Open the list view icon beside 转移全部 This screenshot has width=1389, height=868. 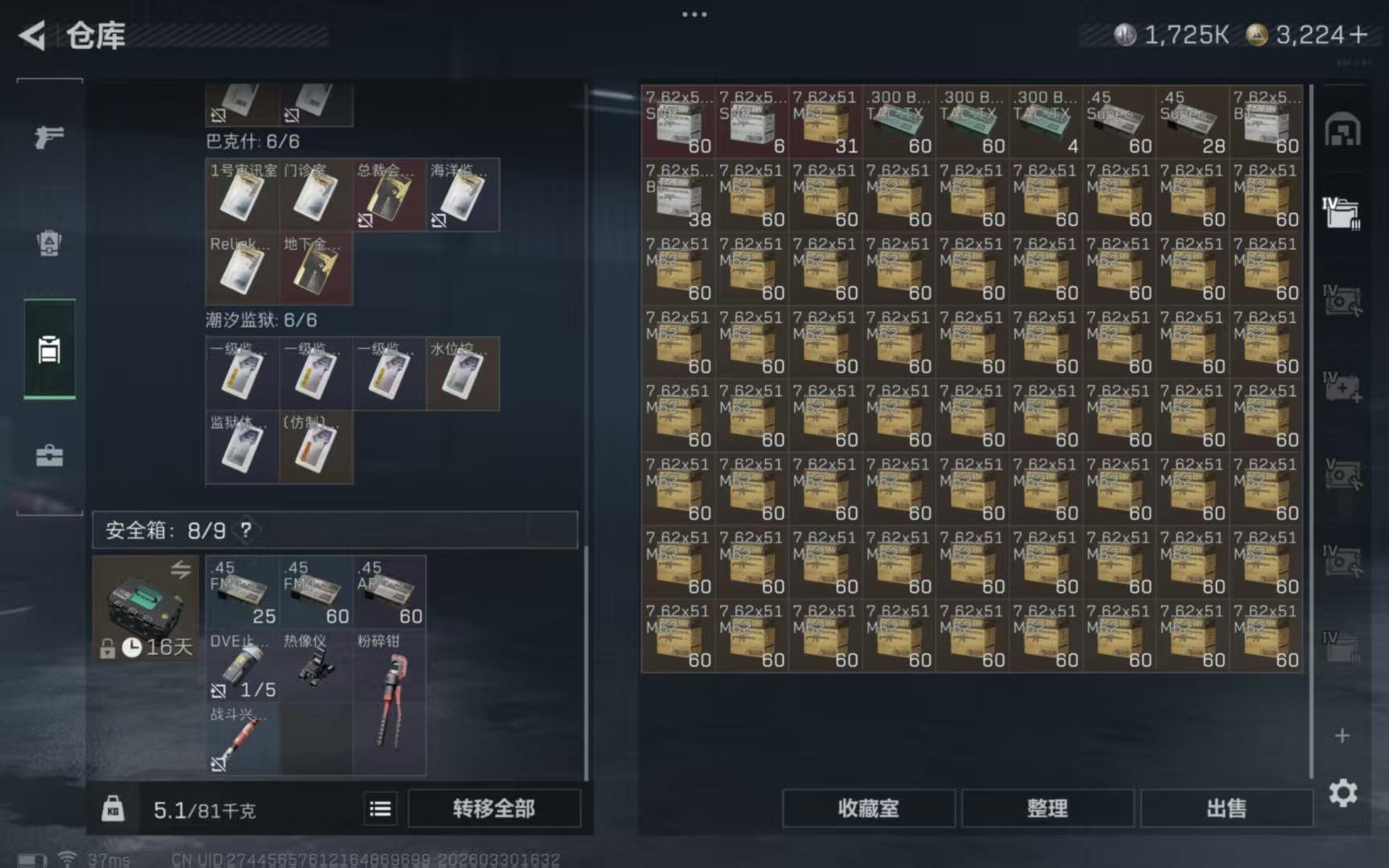point(380,809)
